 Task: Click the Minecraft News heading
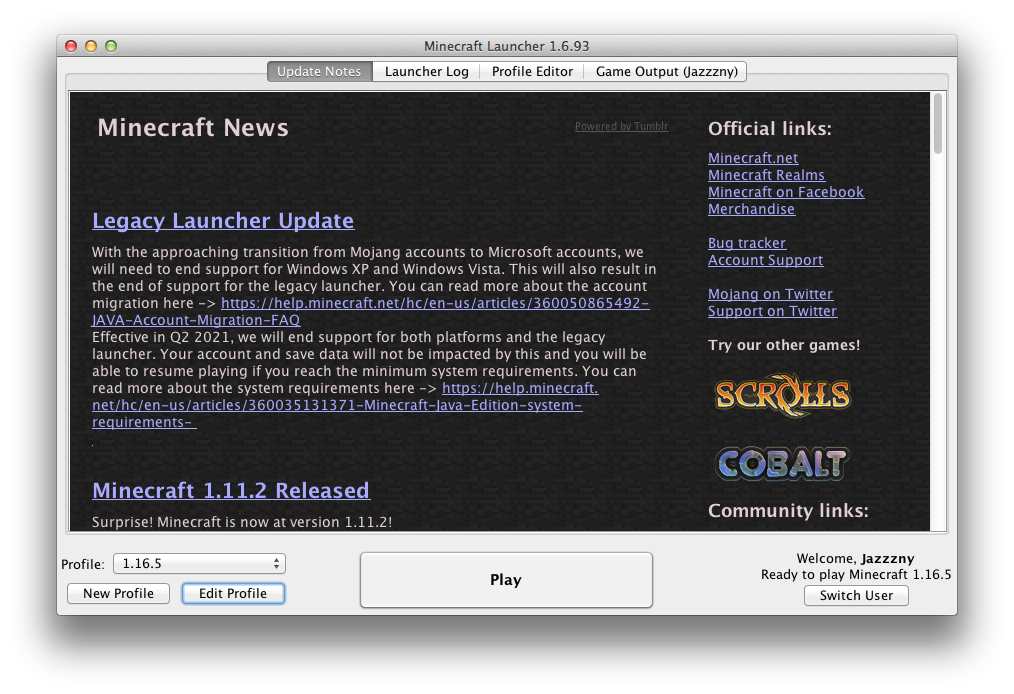[x=193, y=127]
